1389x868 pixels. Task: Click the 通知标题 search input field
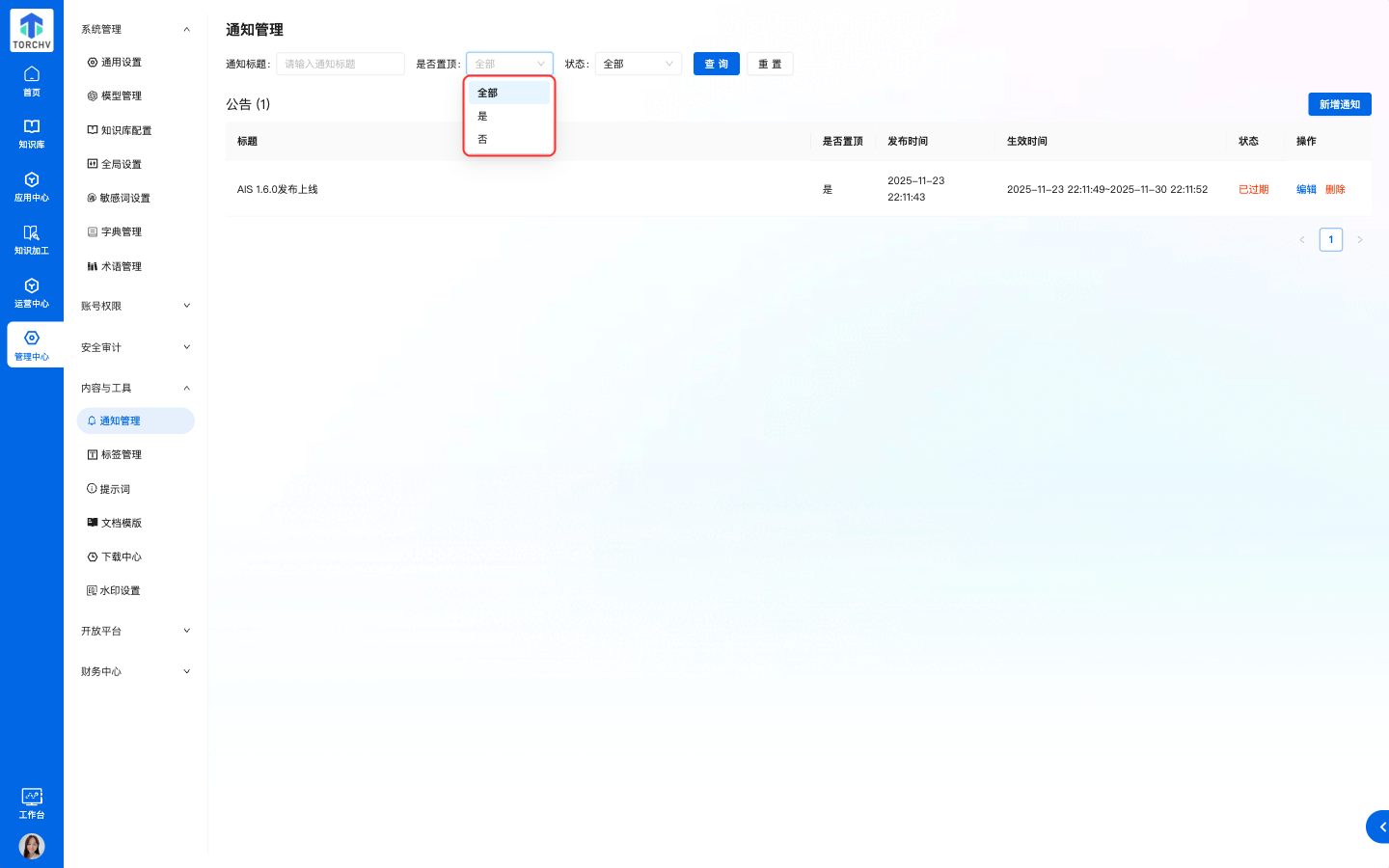coord(340,63)
